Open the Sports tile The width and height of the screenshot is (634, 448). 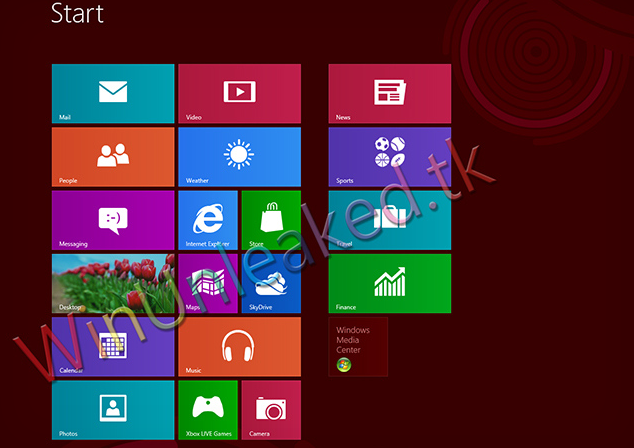pyautogui.click(x=389, y=157)
